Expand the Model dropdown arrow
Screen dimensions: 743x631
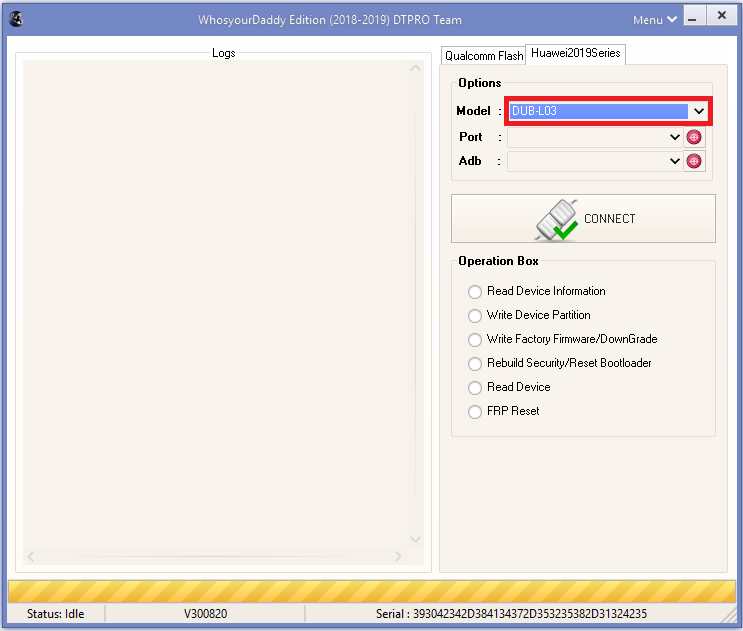point(699,111)
